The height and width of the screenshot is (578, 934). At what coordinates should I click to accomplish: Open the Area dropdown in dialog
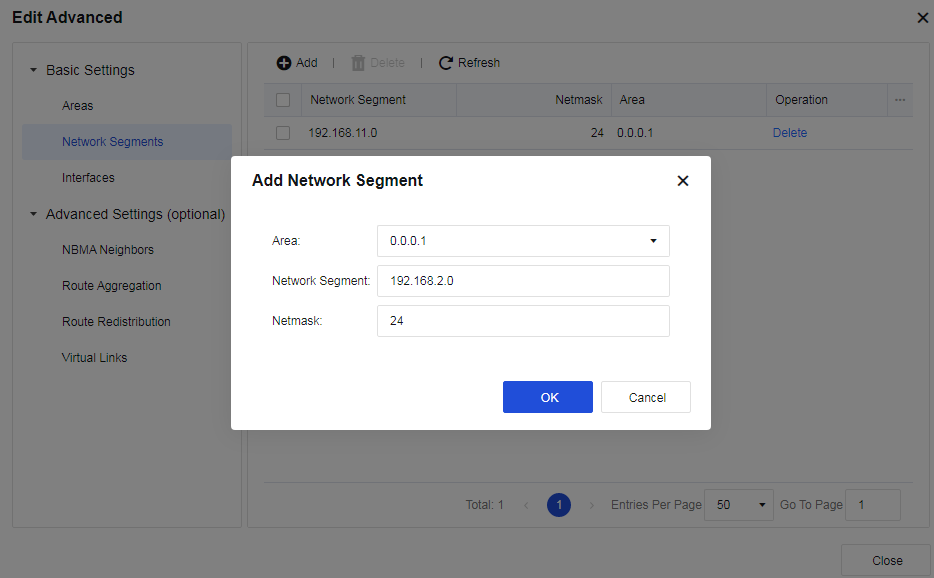[x=523, y=241]
